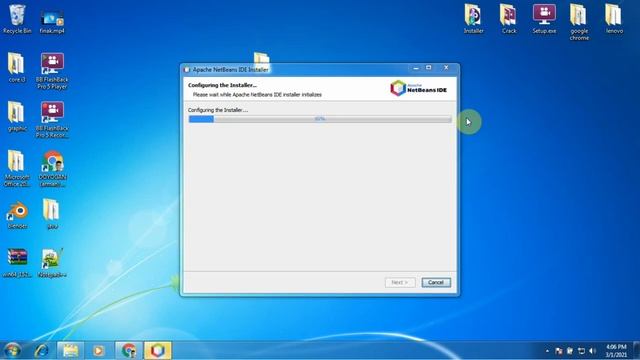
Task: Select the core i3 folder
Action: point(17,68)
